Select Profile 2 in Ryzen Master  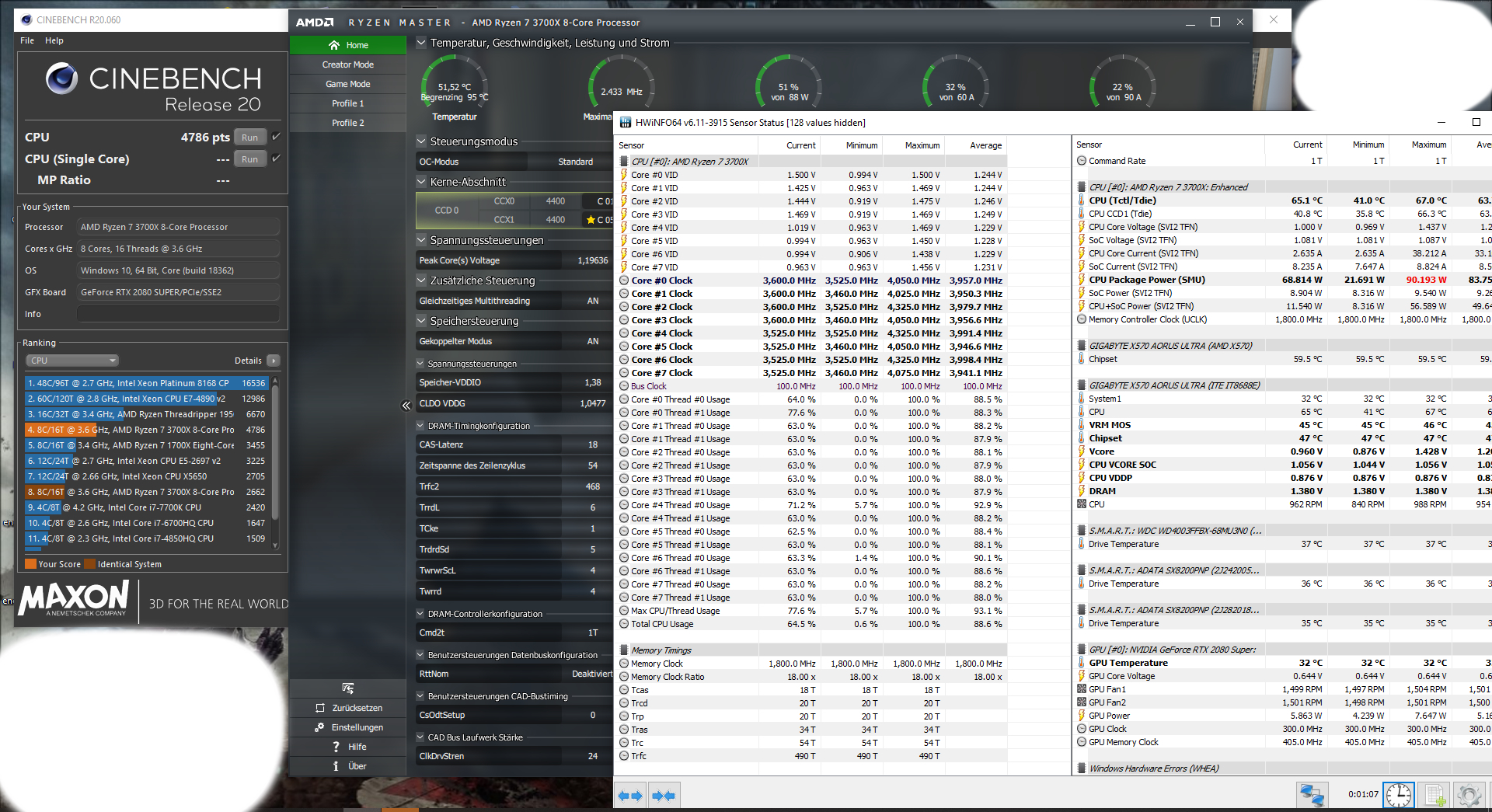coord(348,123)
